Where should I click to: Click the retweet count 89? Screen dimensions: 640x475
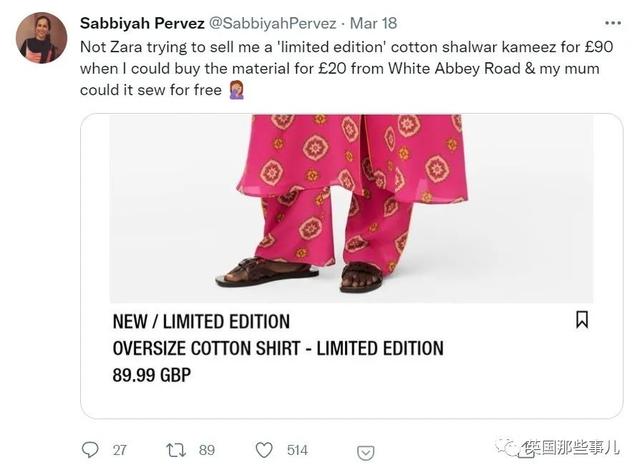click(x=207, y=450)
